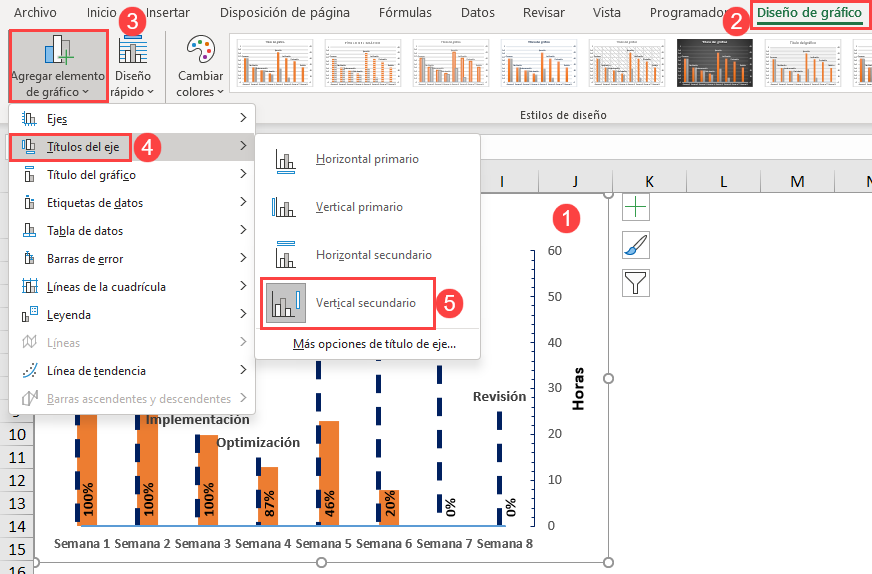Open Etiquetas de datos submenu
Screen dimensions: 872x574
coord(132,202)
